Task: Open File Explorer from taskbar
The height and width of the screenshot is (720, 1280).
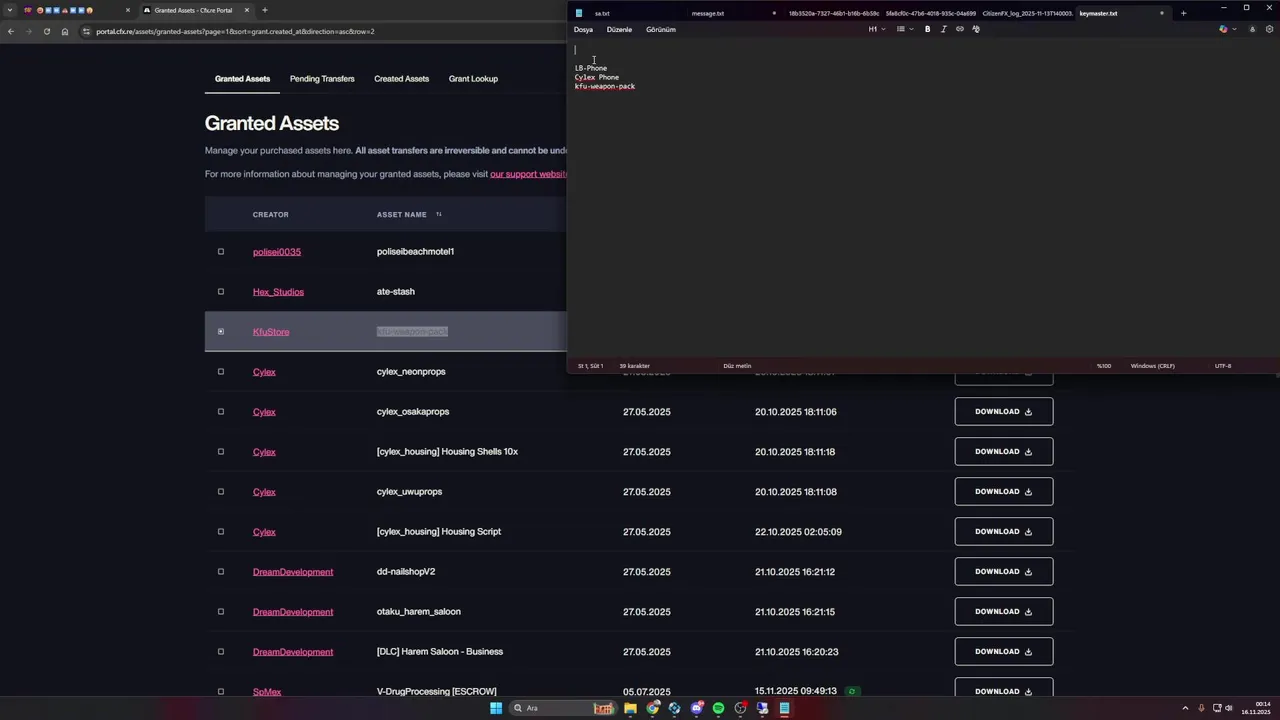Action: click(x=630, y=708)
